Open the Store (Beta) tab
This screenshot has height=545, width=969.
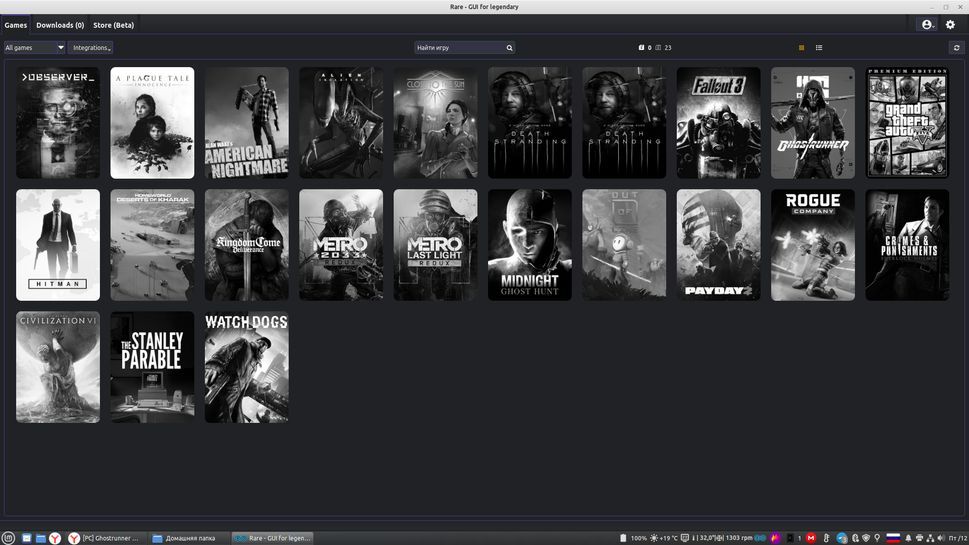pyautogui.click(x=114, y=25)
